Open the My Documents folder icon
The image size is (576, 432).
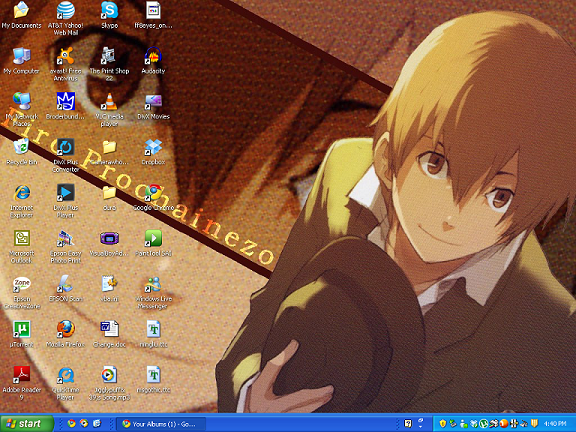pyautogui.click(x=21, y=10)
